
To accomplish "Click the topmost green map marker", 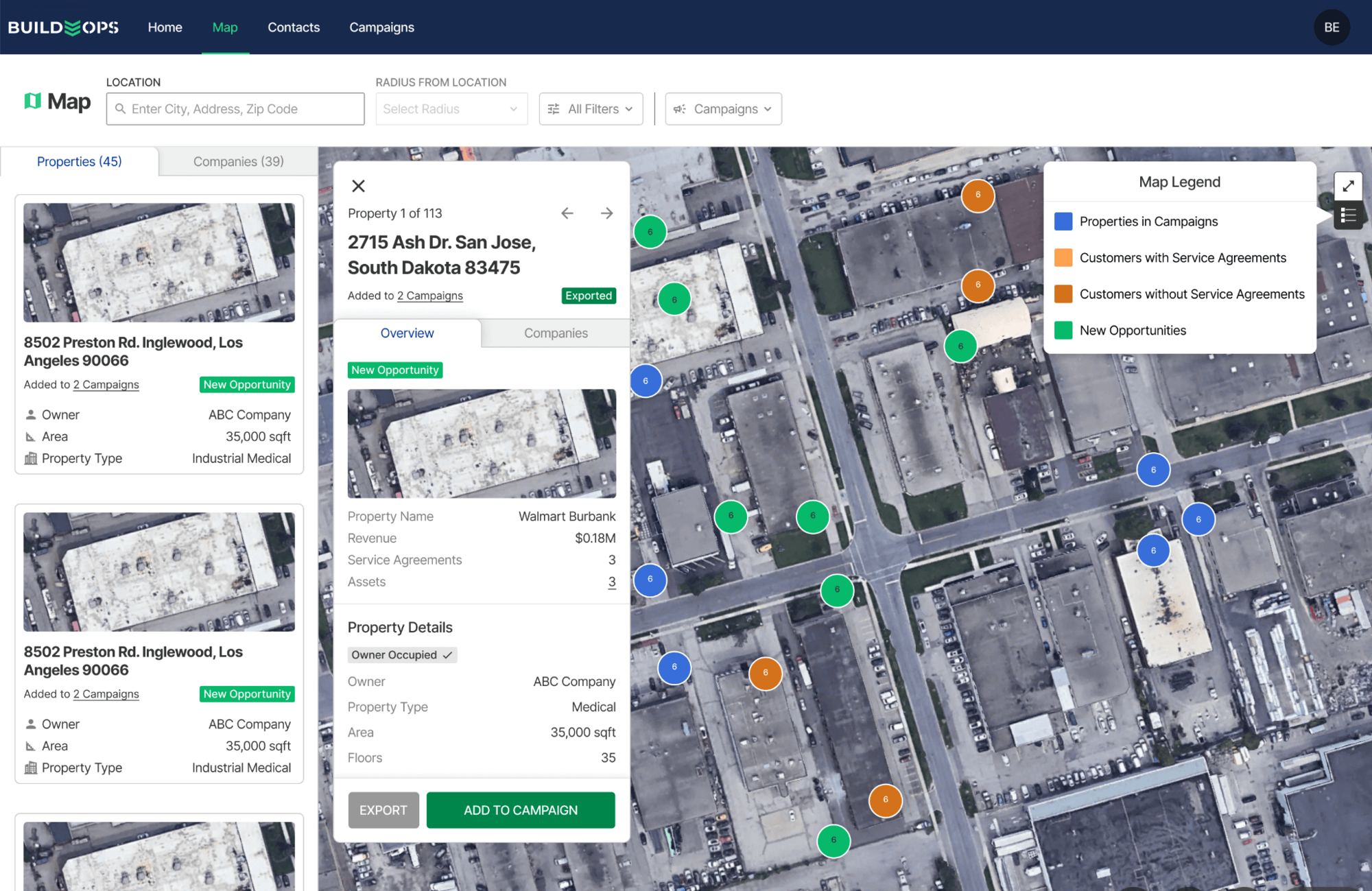I will click(650, 233).
